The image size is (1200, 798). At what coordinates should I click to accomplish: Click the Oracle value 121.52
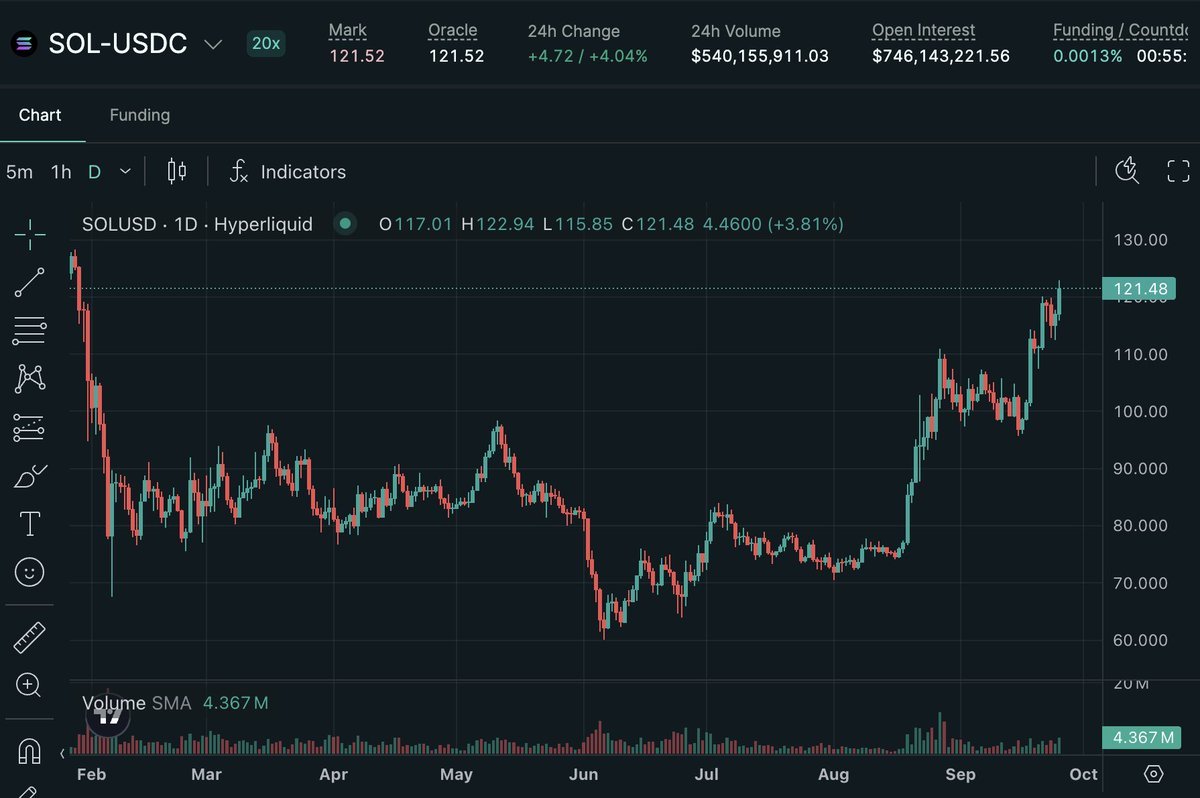click(x=456, y=56)
